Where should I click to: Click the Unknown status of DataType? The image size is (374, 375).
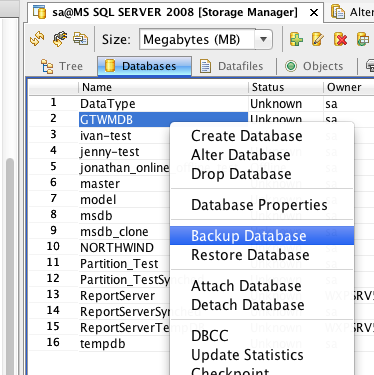point(276,104)
